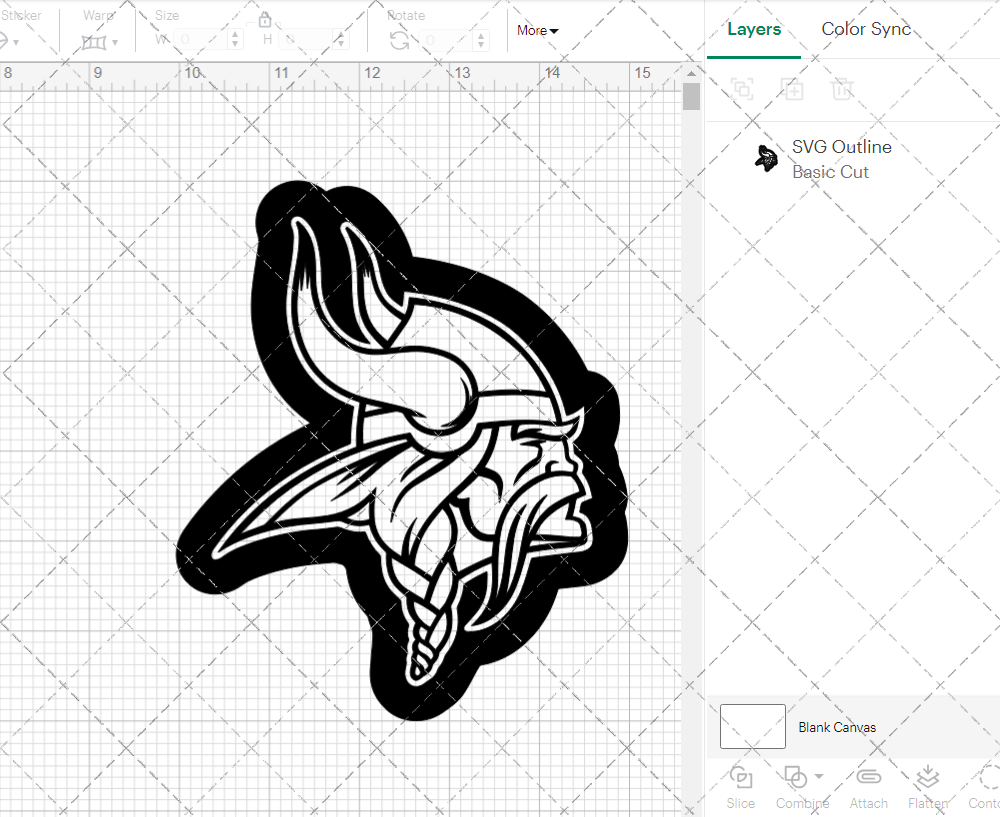Click the Blank Canvas color swatch

tap(752, 727)
